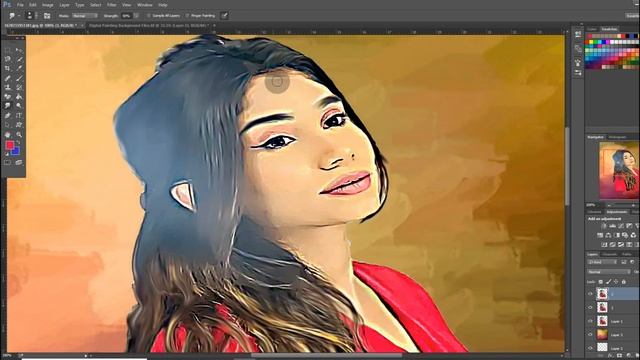Select the Pen tool

tap(8, 116)
